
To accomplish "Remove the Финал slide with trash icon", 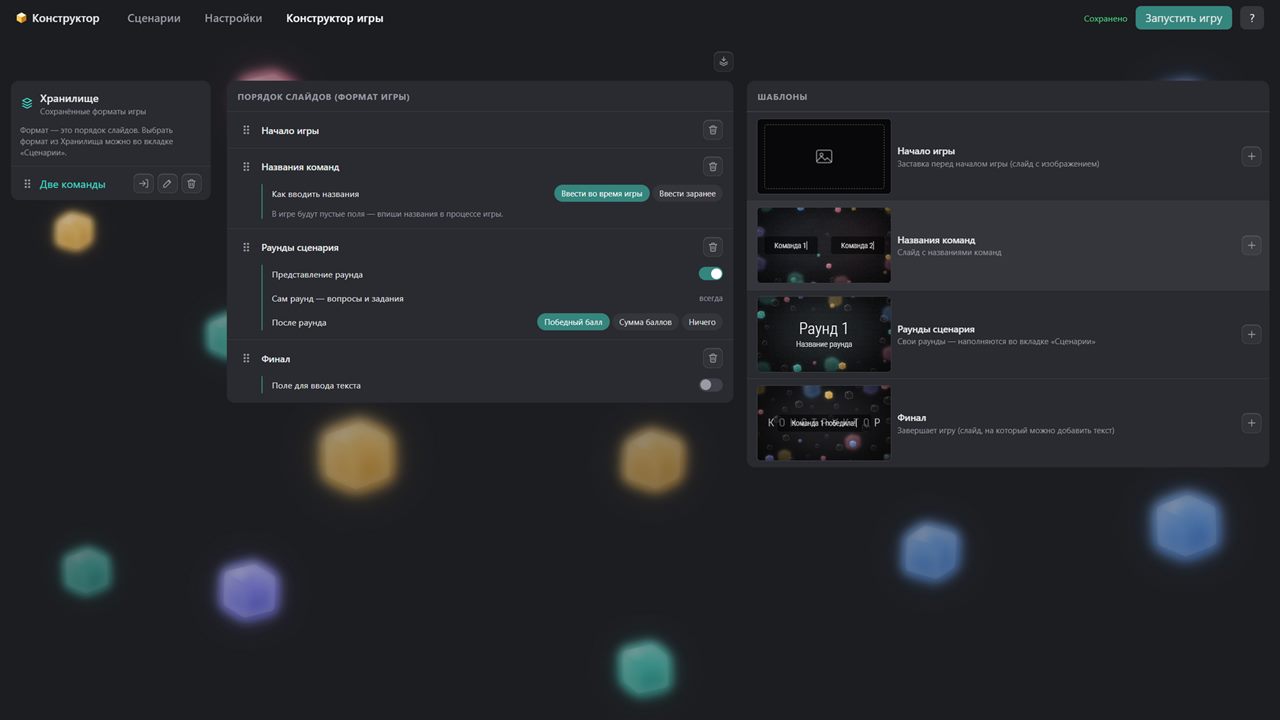I will 712,358.
